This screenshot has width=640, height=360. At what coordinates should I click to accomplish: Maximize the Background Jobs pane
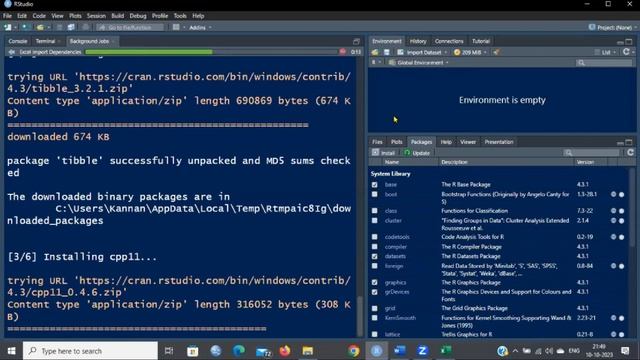tap(356, 41)
